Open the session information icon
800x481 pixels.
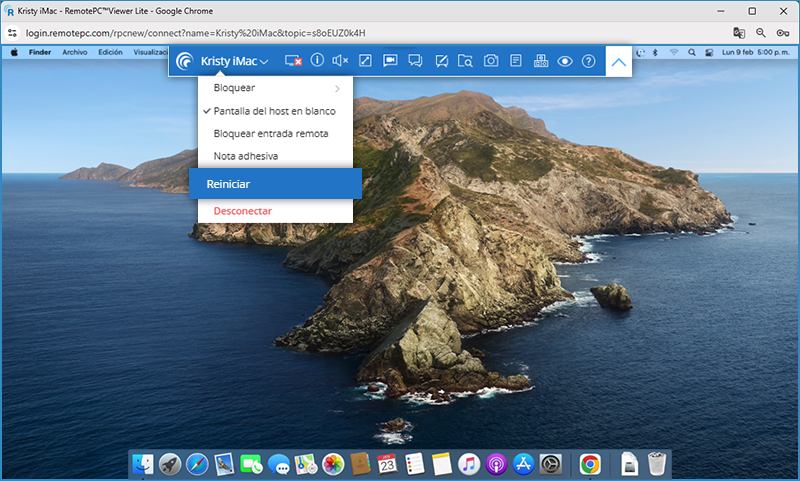(x=317, y=60)
